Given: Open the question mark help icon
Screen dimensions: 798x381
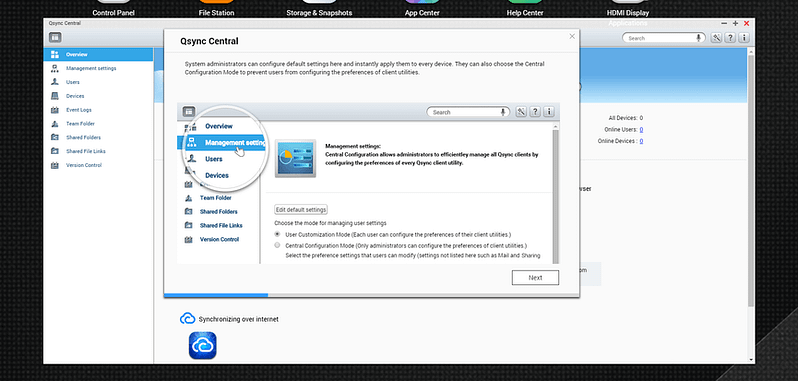Looking at the screenshot, I should [730, 38].
